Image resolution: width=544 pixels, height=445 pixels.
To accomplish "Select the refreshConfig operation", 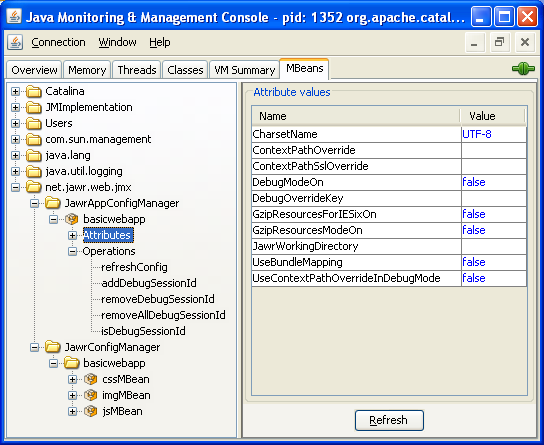I will point(134,267).
